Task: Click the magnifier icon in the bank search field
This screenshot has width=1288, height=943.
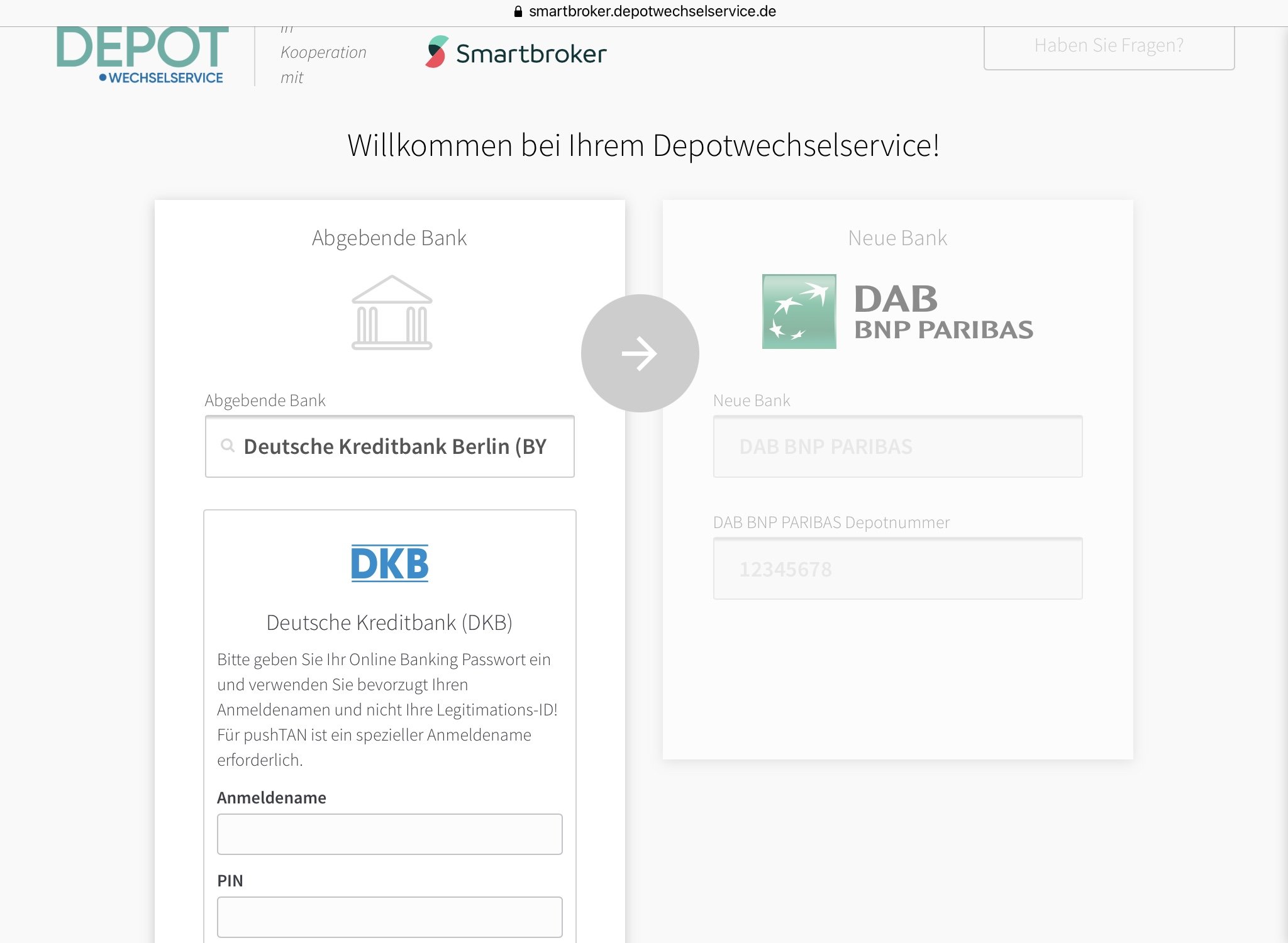Action: 228,446
